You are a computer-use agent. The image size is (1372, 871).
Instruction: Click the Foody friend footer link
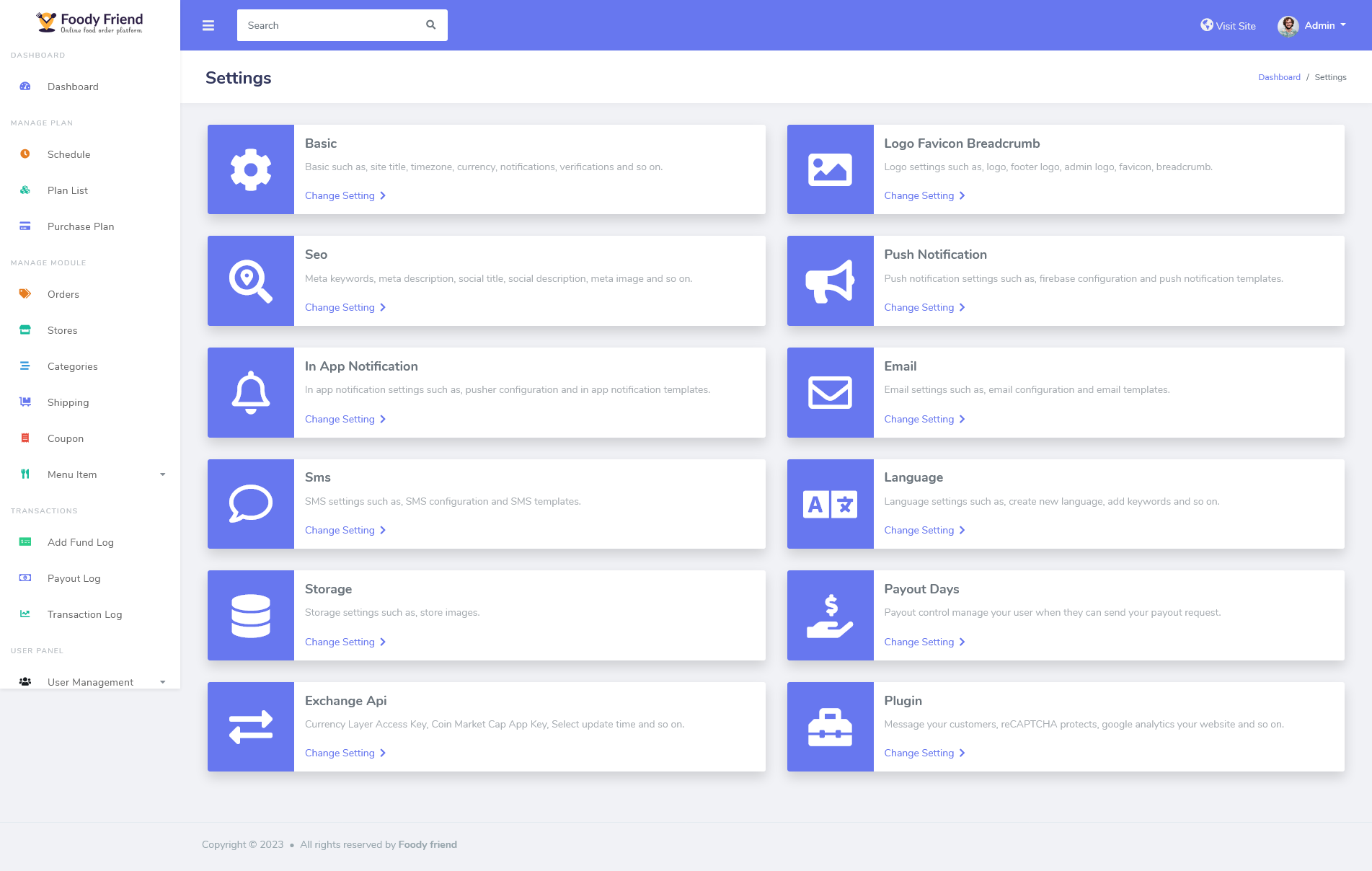pyautogui.click(x=428, y=844)
